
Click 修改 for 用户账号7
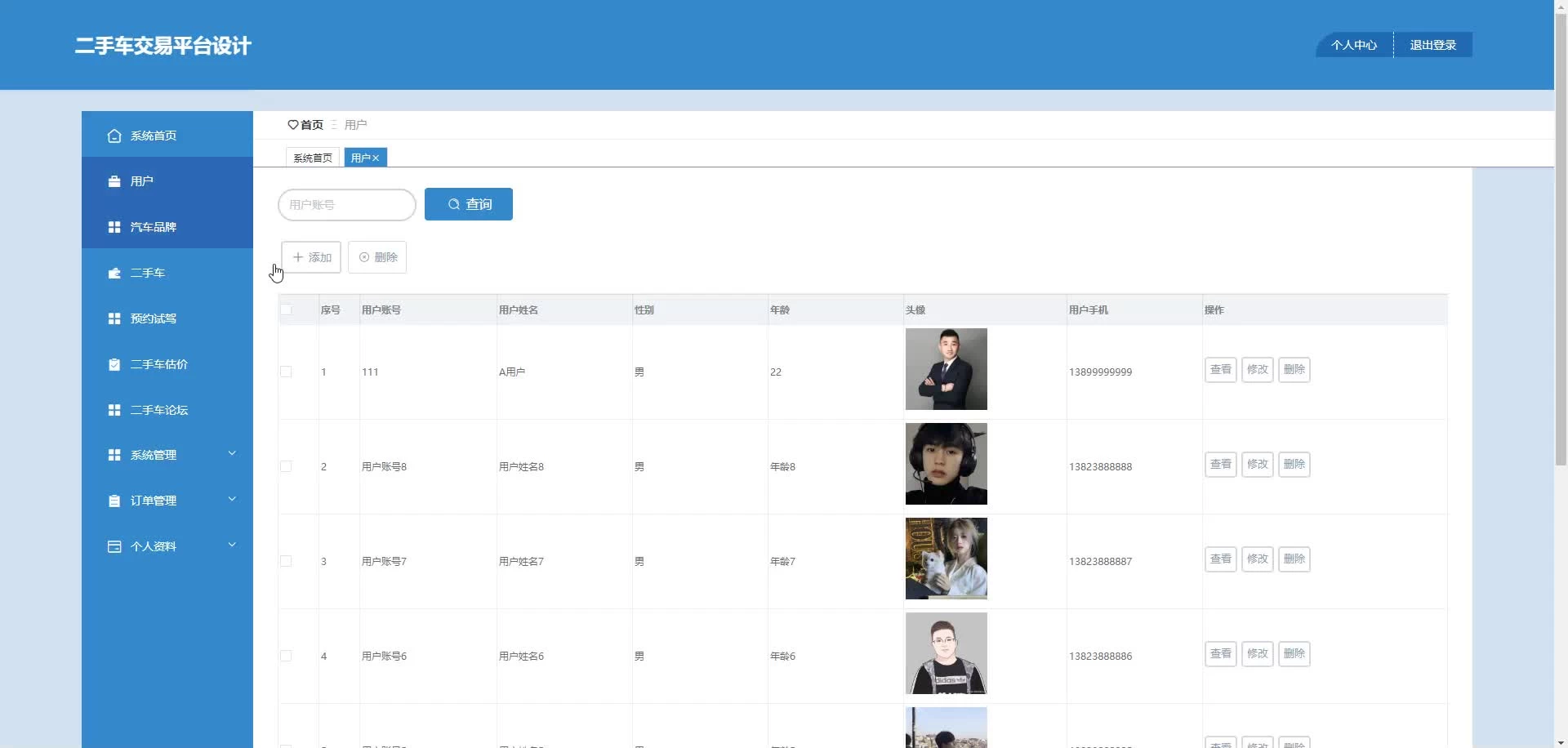[1258, 559]
